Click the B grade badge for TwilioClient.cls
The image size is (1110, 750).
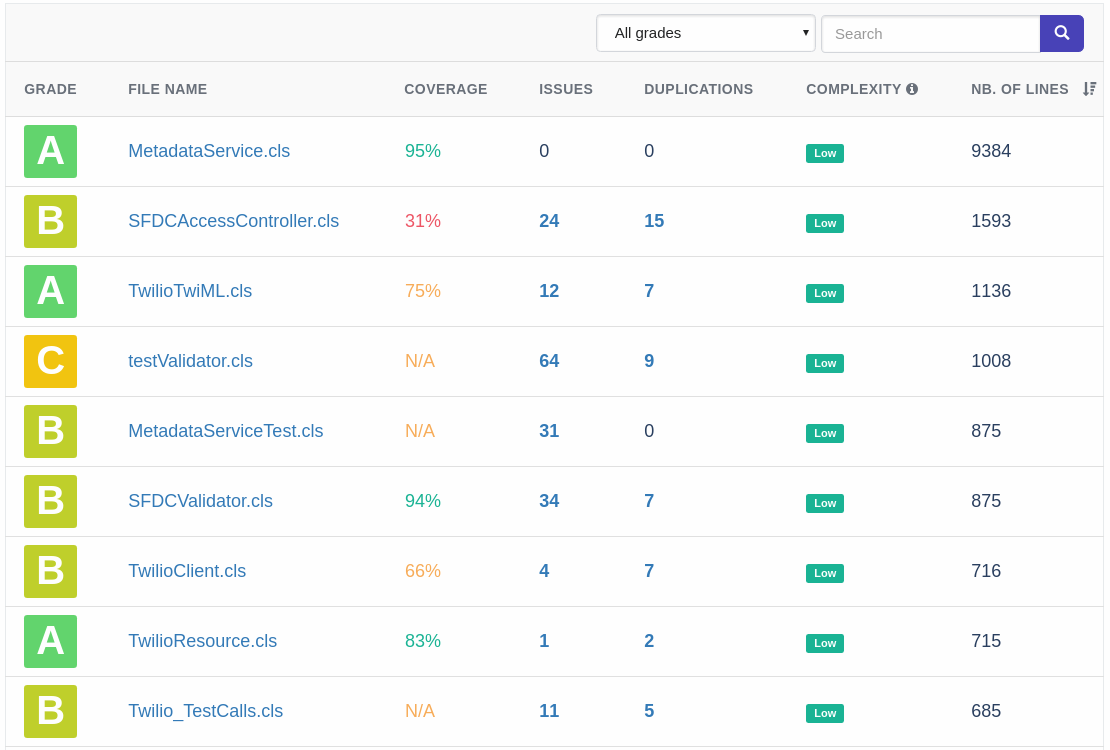click(x=50, y=572)
